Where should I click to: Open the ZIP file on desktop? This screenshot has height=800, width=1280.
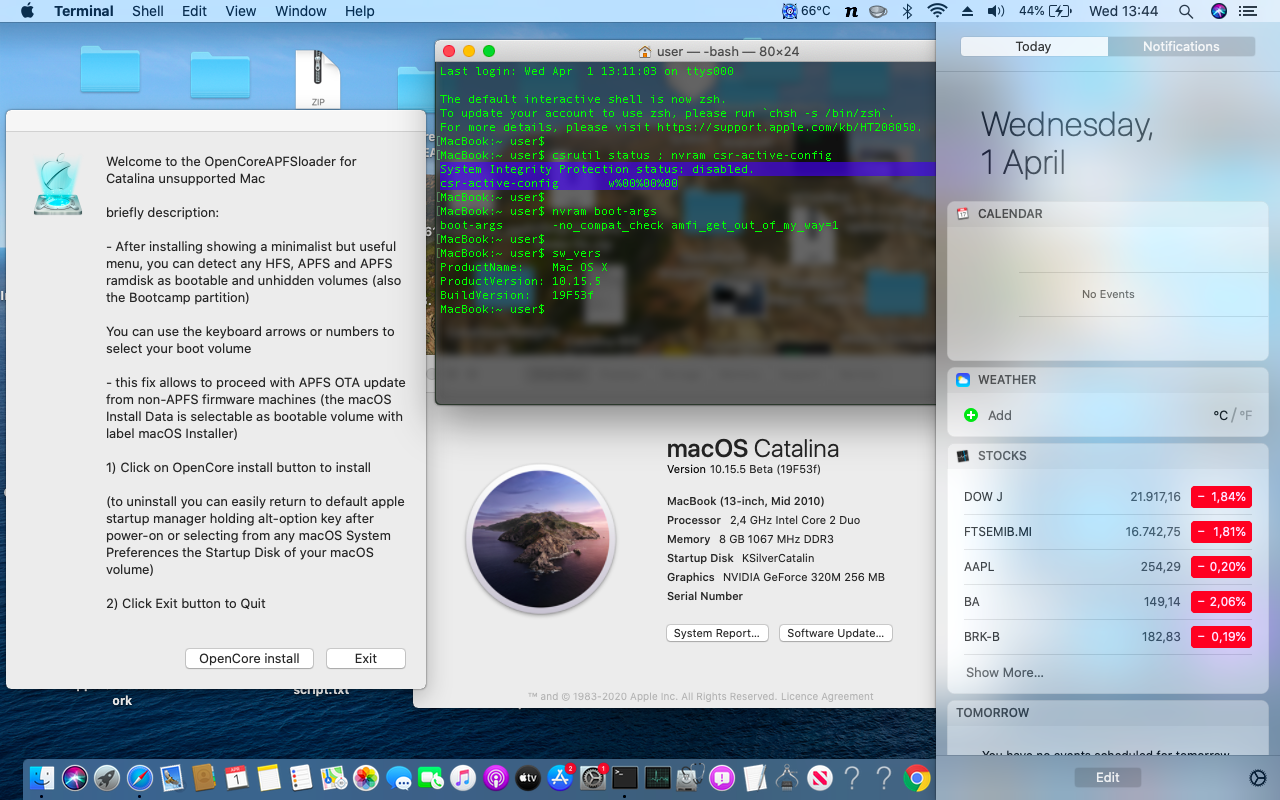pyautogui.click(x=318, y=79)
